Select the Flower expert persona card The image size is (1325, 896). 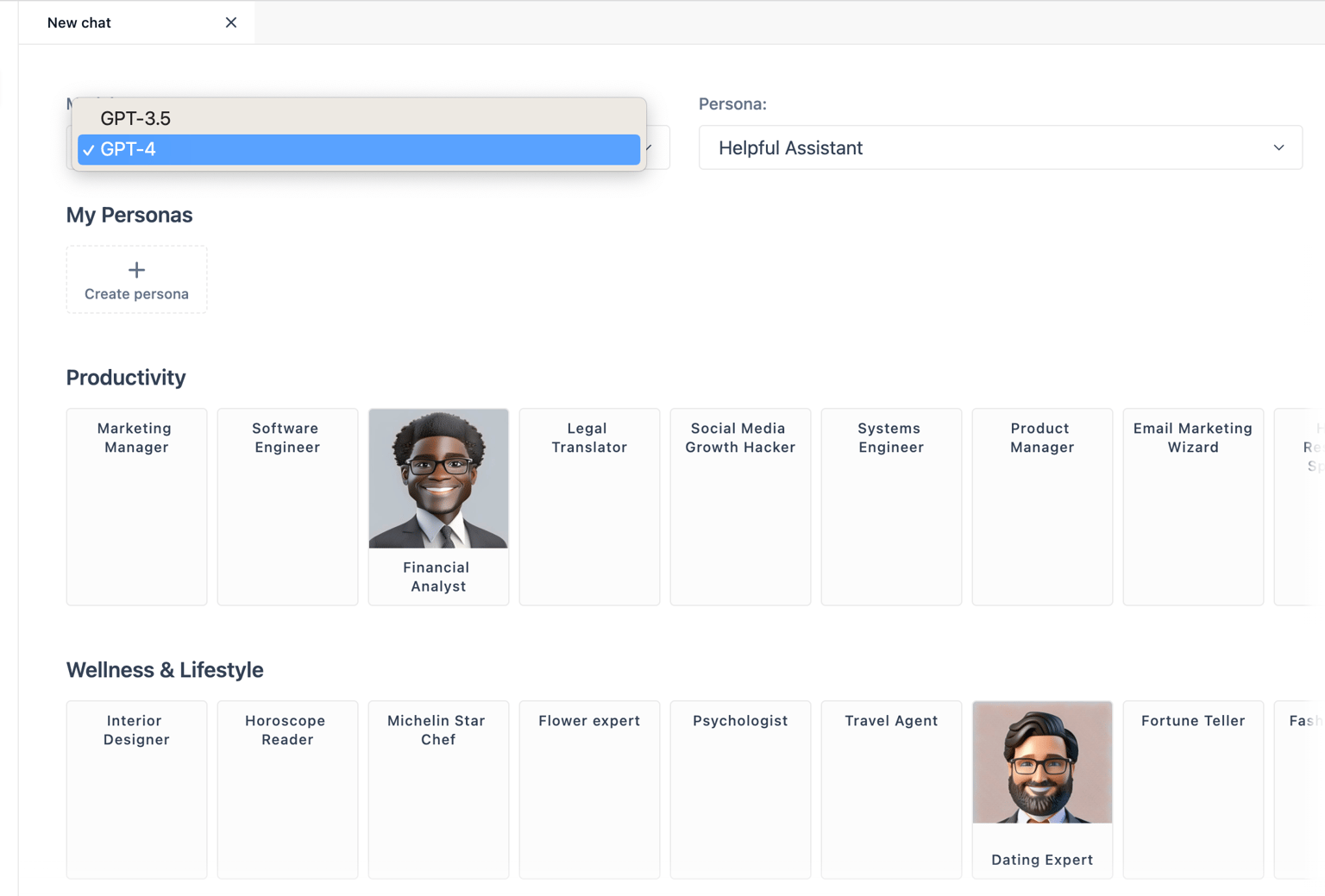(x=589, y=790)
